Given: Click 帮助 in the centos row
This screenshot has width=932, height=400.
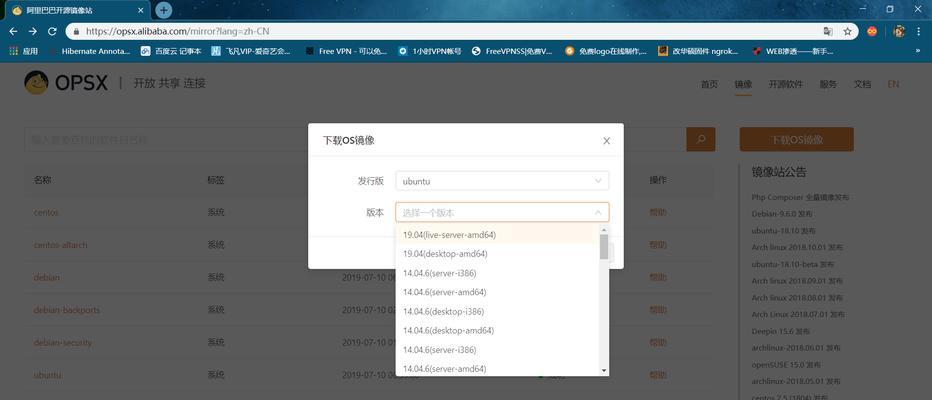Looking at the screenshot, I should [658, 212].
